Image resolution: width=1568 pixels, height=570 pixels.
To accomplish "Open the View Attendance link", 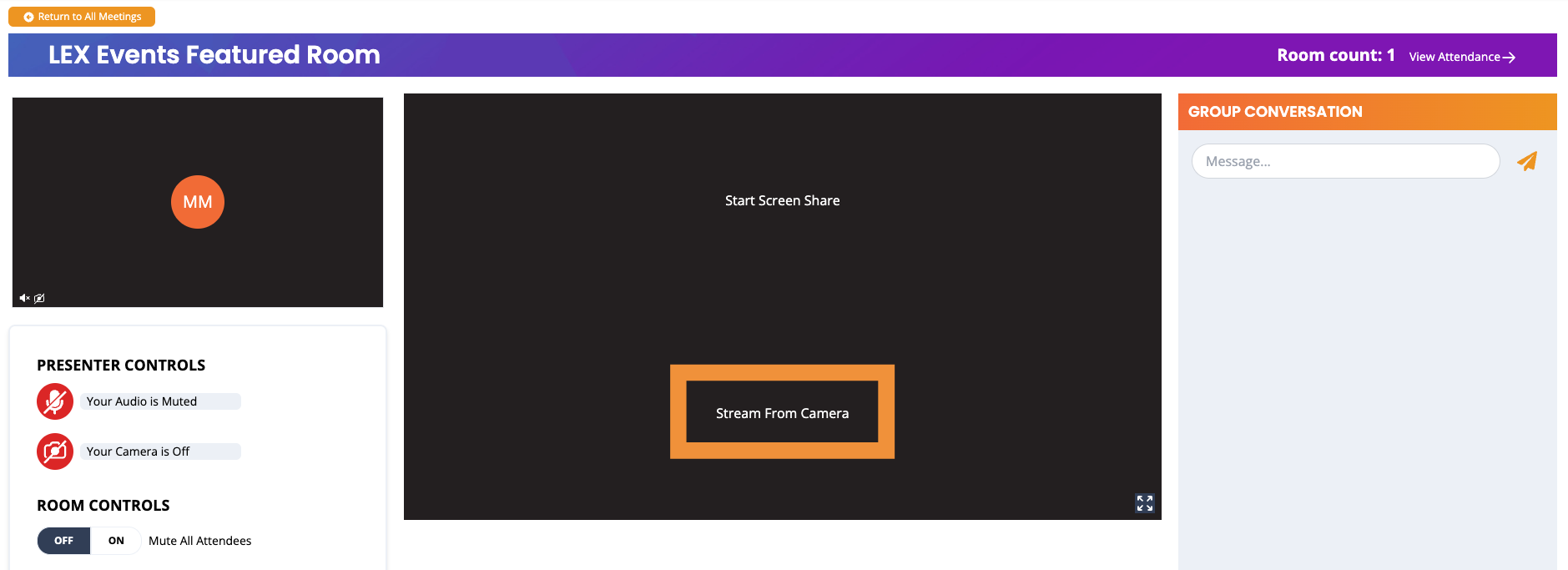I will [1454, 57].
